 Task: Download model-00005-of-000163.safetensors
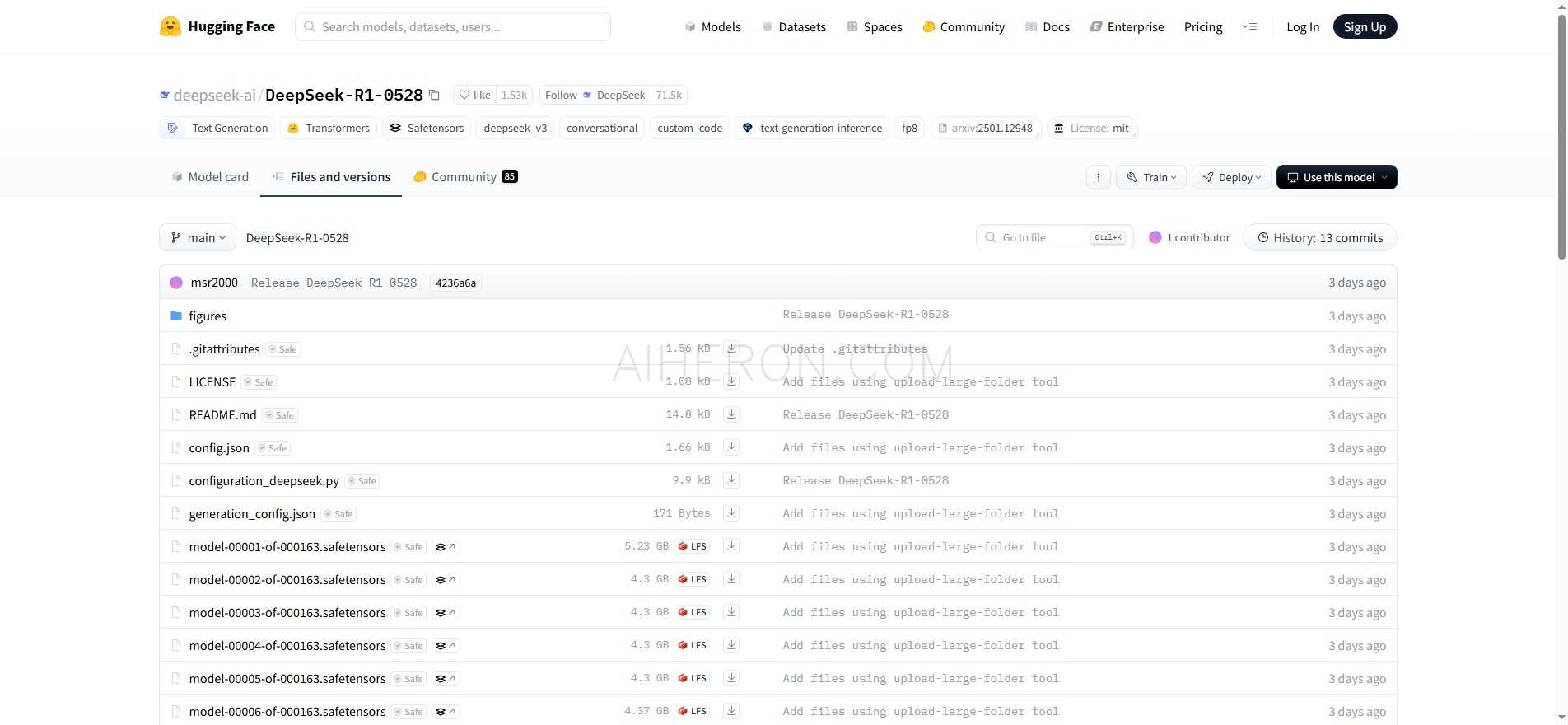(x=731, y=678)
